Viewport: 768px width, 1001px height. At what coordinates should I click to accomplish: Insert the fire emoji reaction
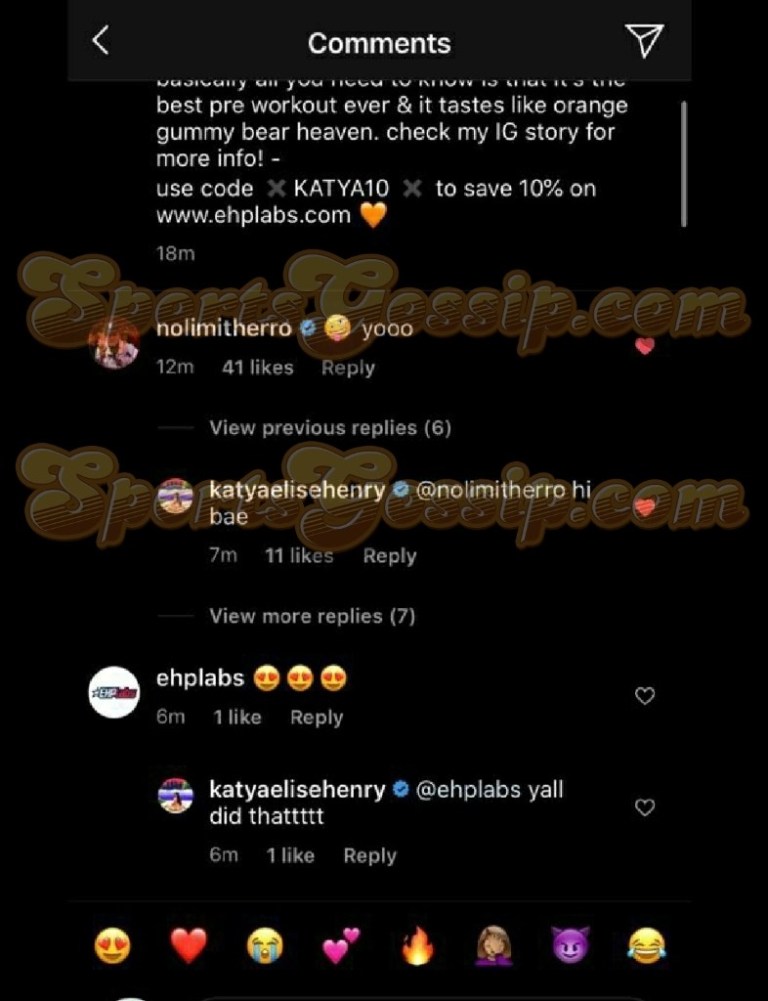point(418,946)
